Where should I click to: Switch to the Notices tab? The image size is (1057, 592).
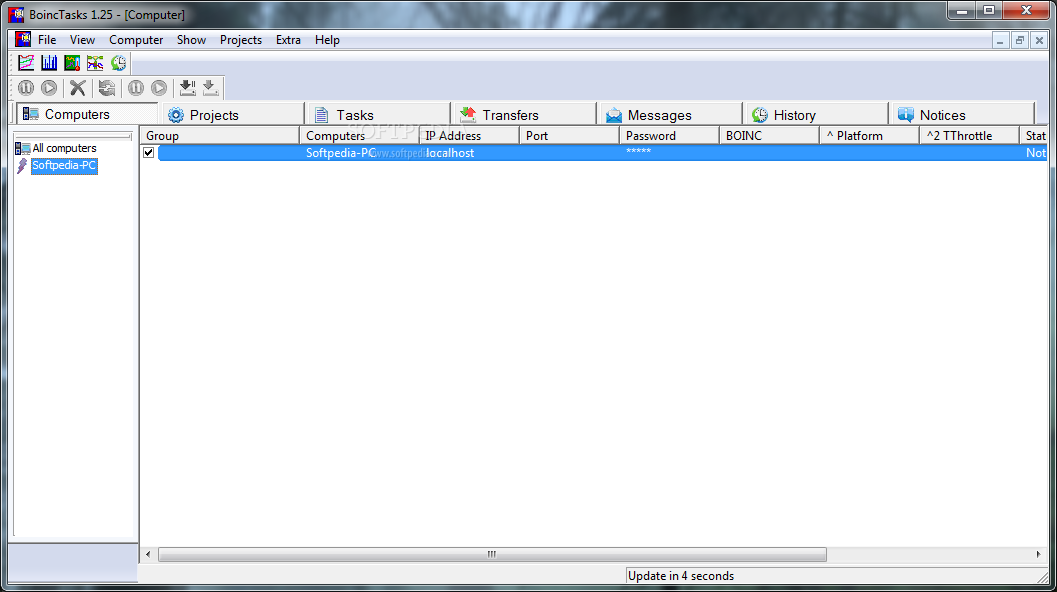click(x=963, y=115)
